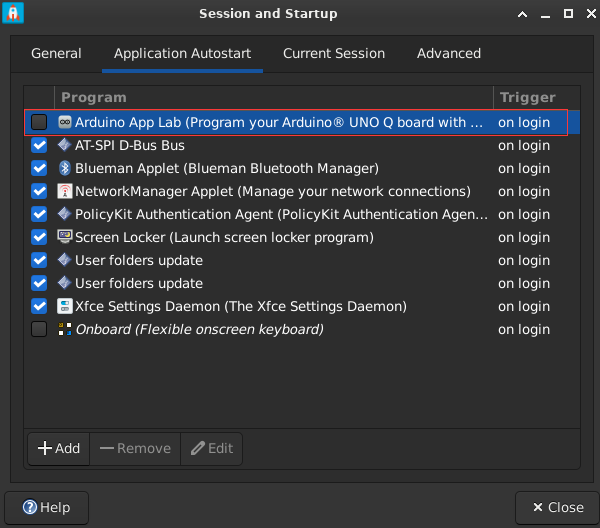600x528 pixels.
Task: Select the Application Autostart tab
Action: coord(183,54)
